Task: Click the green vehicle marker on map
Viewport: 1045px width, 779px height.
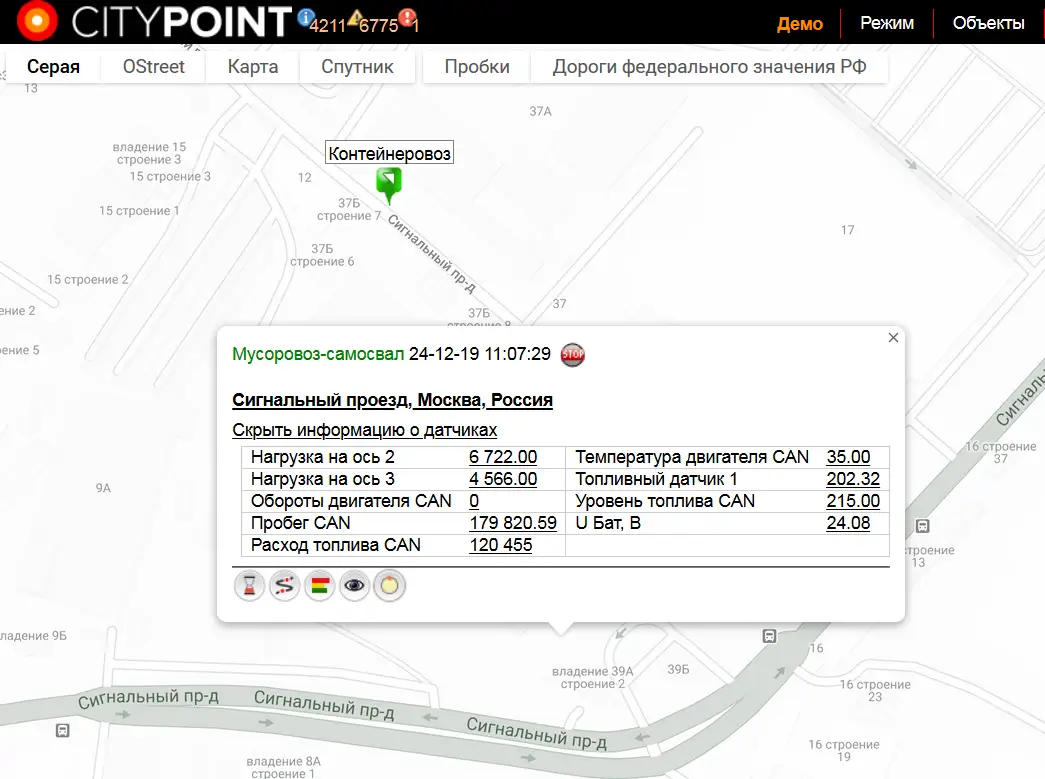Action: pyautogui.click(x=388, y=184)
